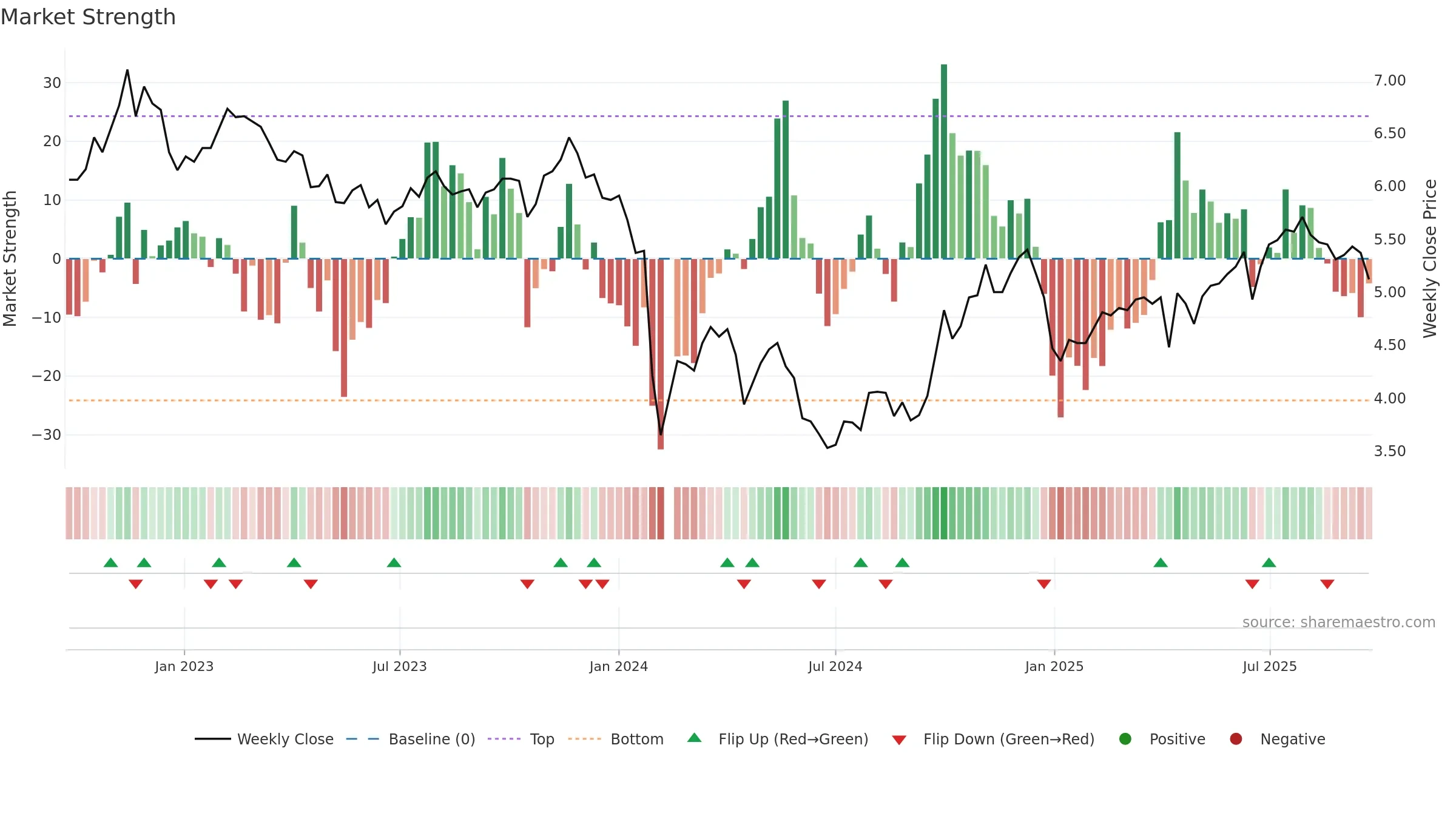Viewport: 1456px width, 819px height.
Task: Click the 4.00 price tick label
Action: tap(1390, 399)
